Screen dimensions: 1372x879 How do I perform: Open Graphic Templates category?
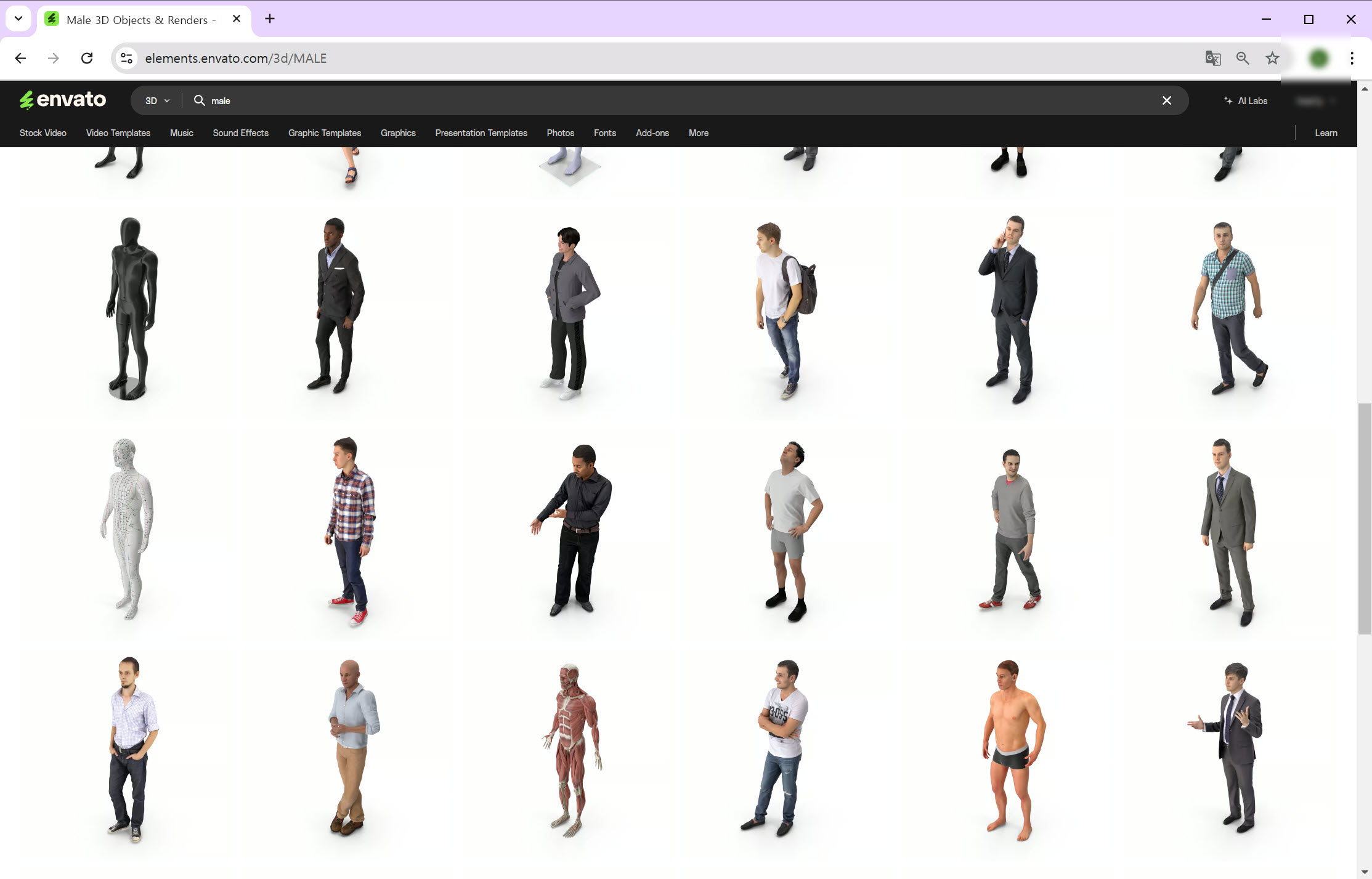tap(324, 133)
